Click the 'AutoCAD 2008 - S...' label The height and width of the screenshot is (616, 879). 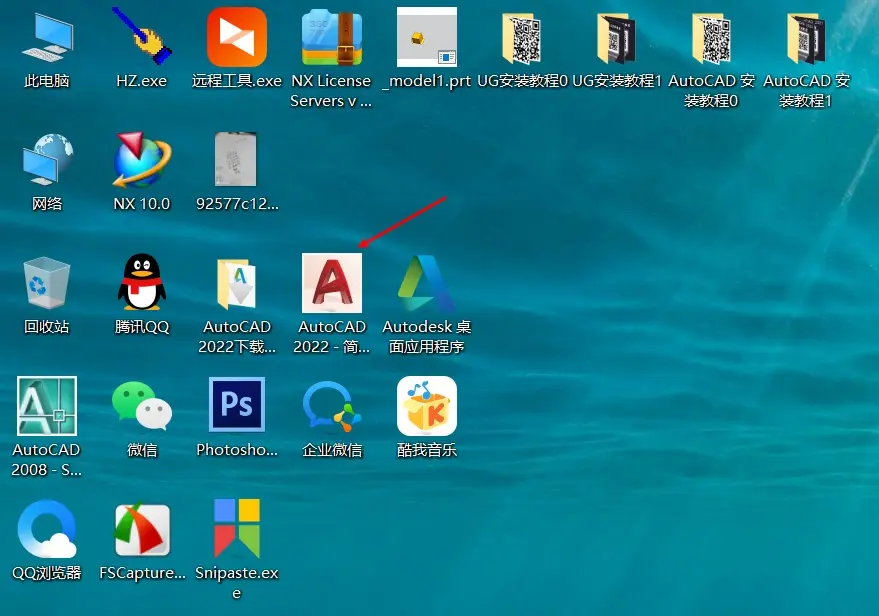pos(47,460)
